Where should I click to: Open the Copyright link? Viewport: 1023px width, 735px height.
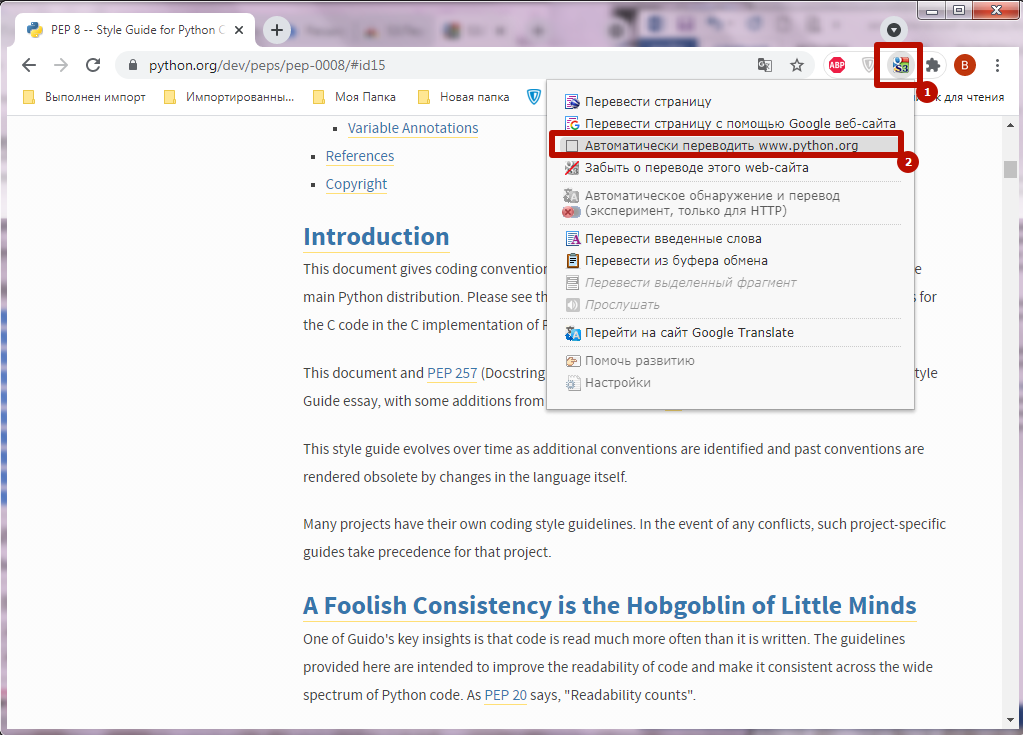click(356, 185)
